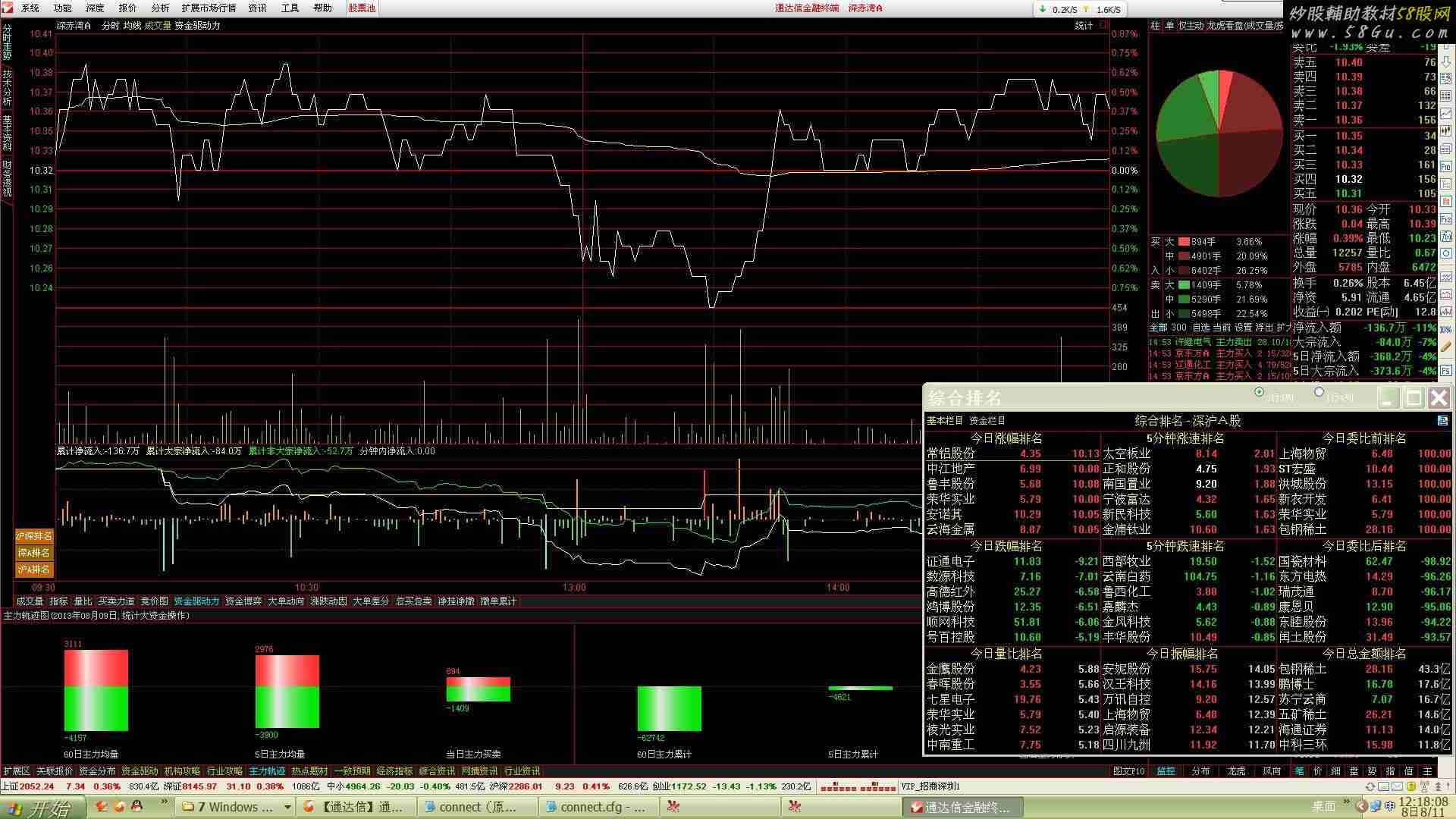Open the 今日委比前排名 ranking header menu
The image size is (1456, 819).
pos(1364,438)
